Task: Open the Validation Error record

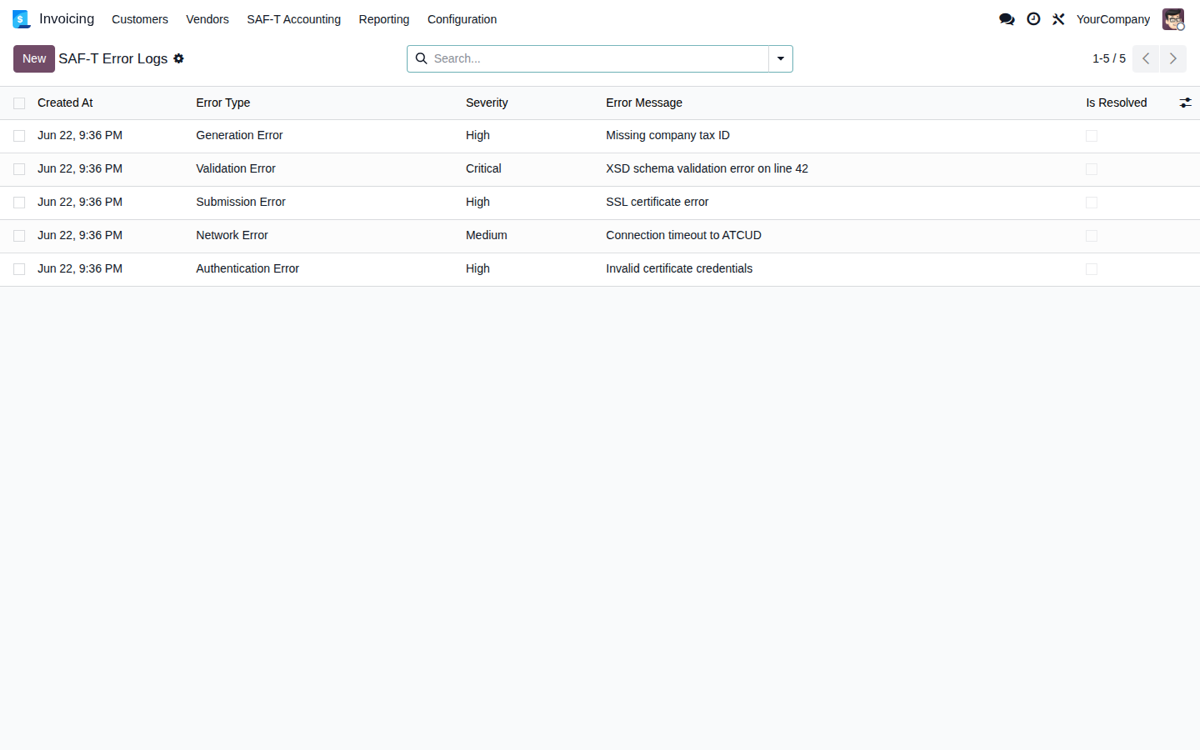Action: tap(236, 169)
